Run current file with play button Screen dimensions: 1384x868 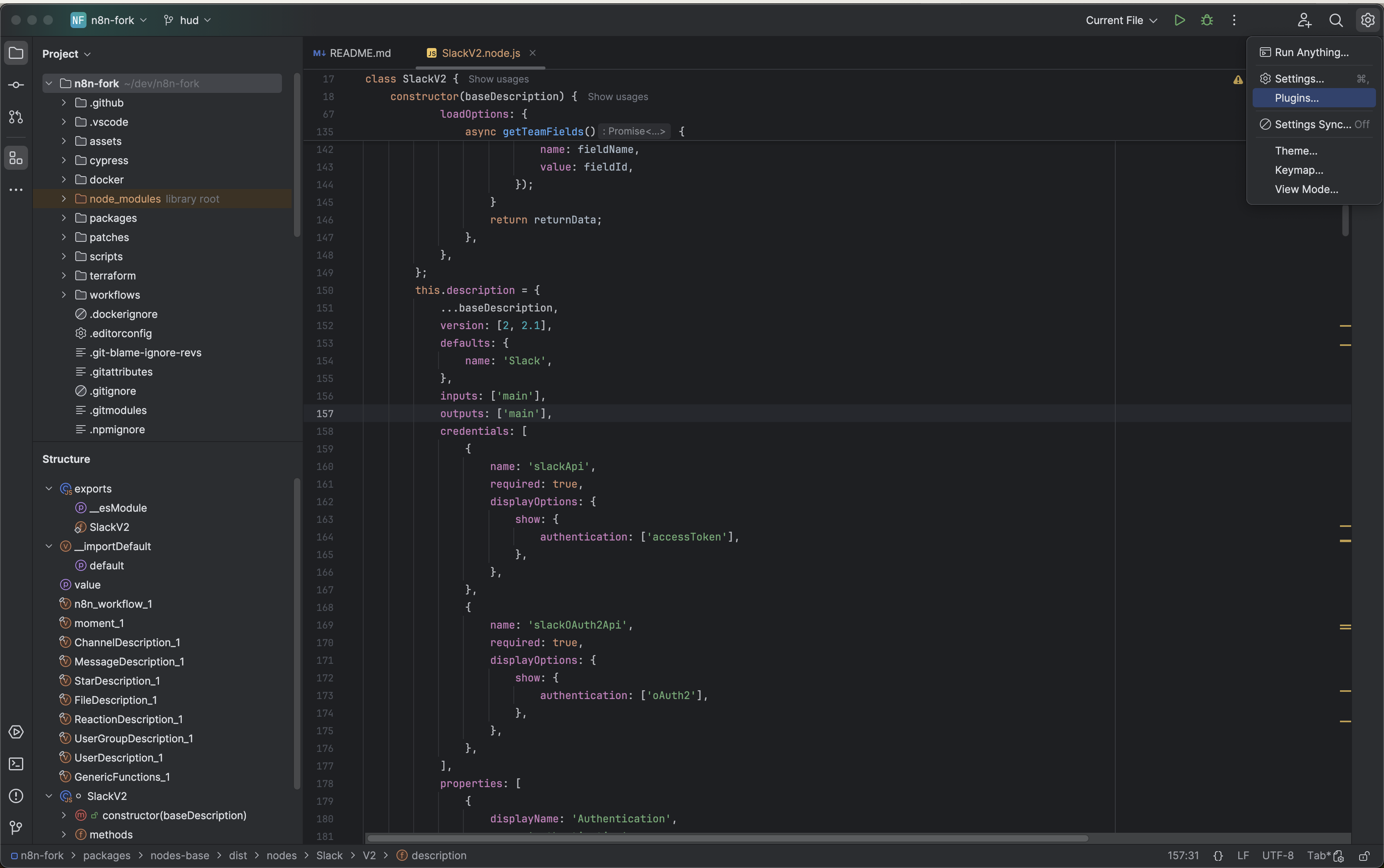[x=1180, y=20]
